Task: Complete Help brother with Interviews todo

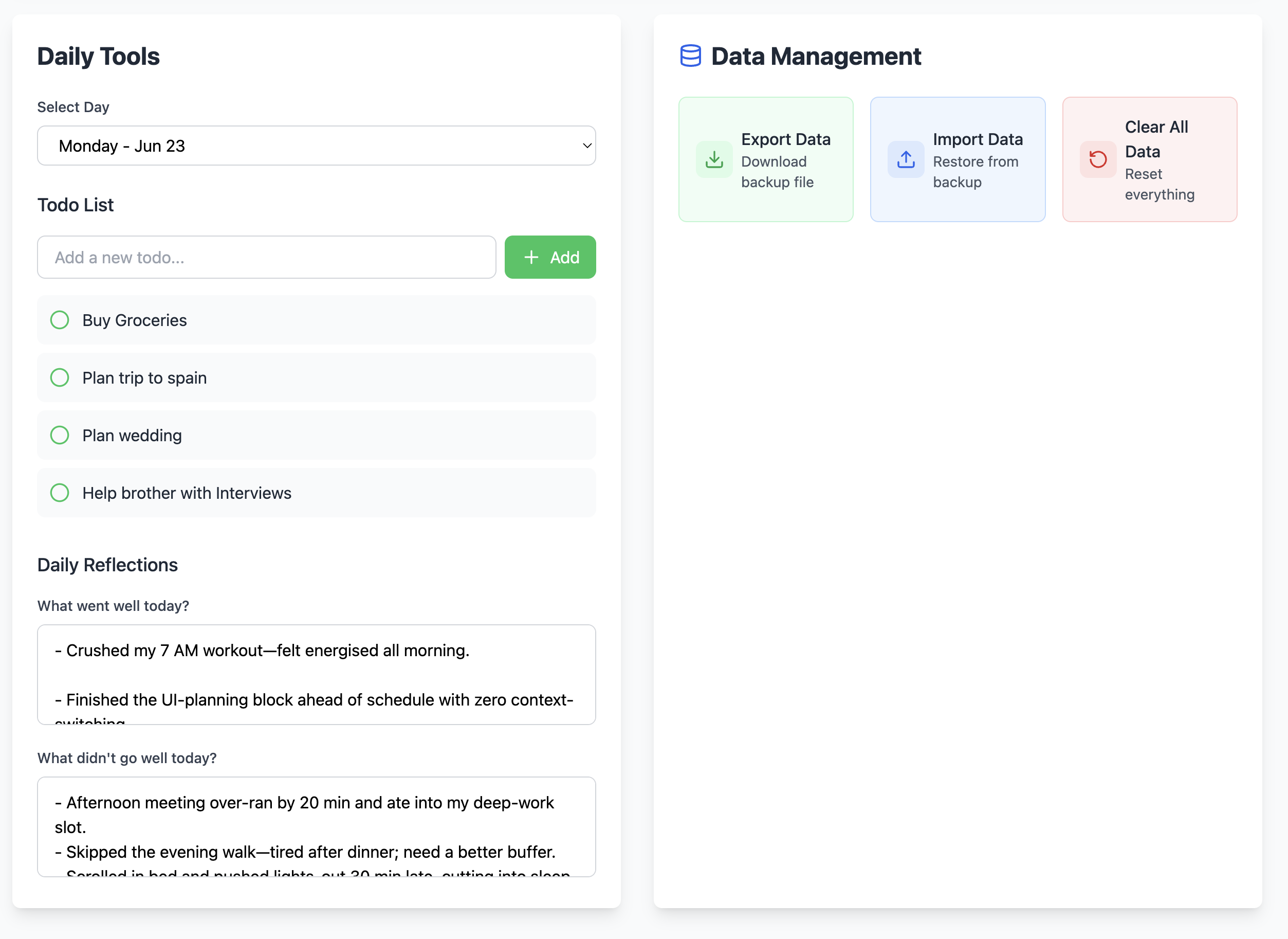Action: tap(60, 493)
